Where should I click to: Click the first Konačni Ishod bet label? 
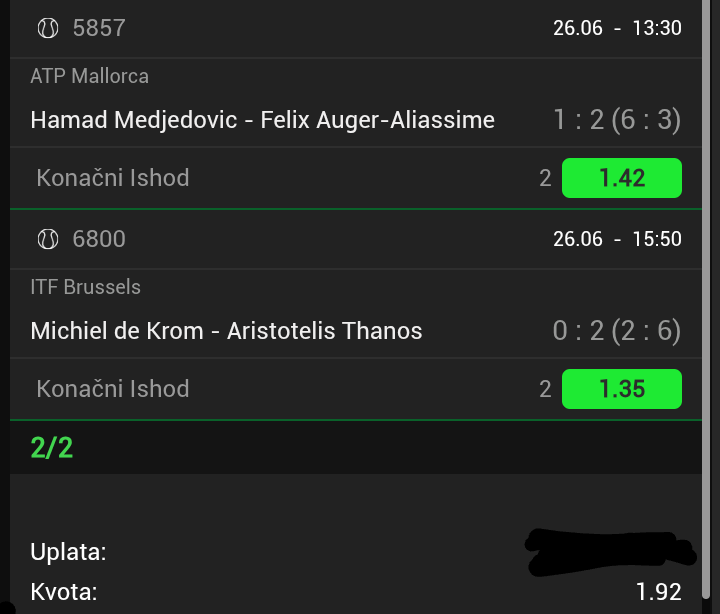[x=113, y=178]
